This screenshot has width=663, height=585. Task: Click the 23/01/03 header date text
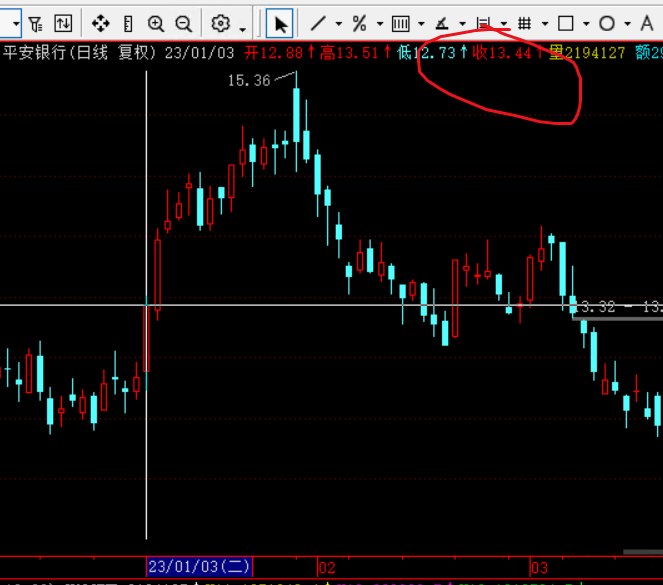(x=199, y=53)
